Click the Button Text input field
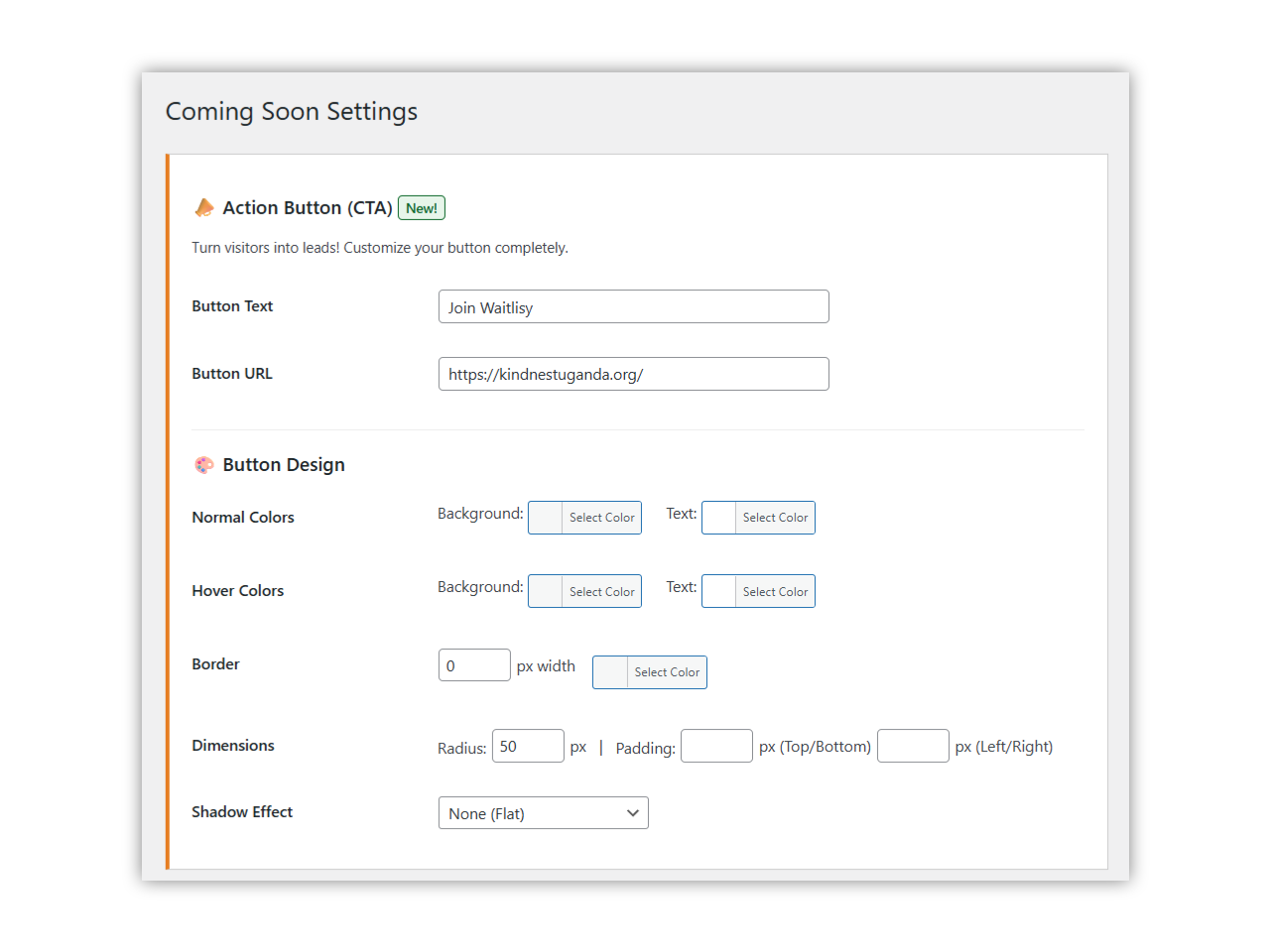 pos(633,307)
